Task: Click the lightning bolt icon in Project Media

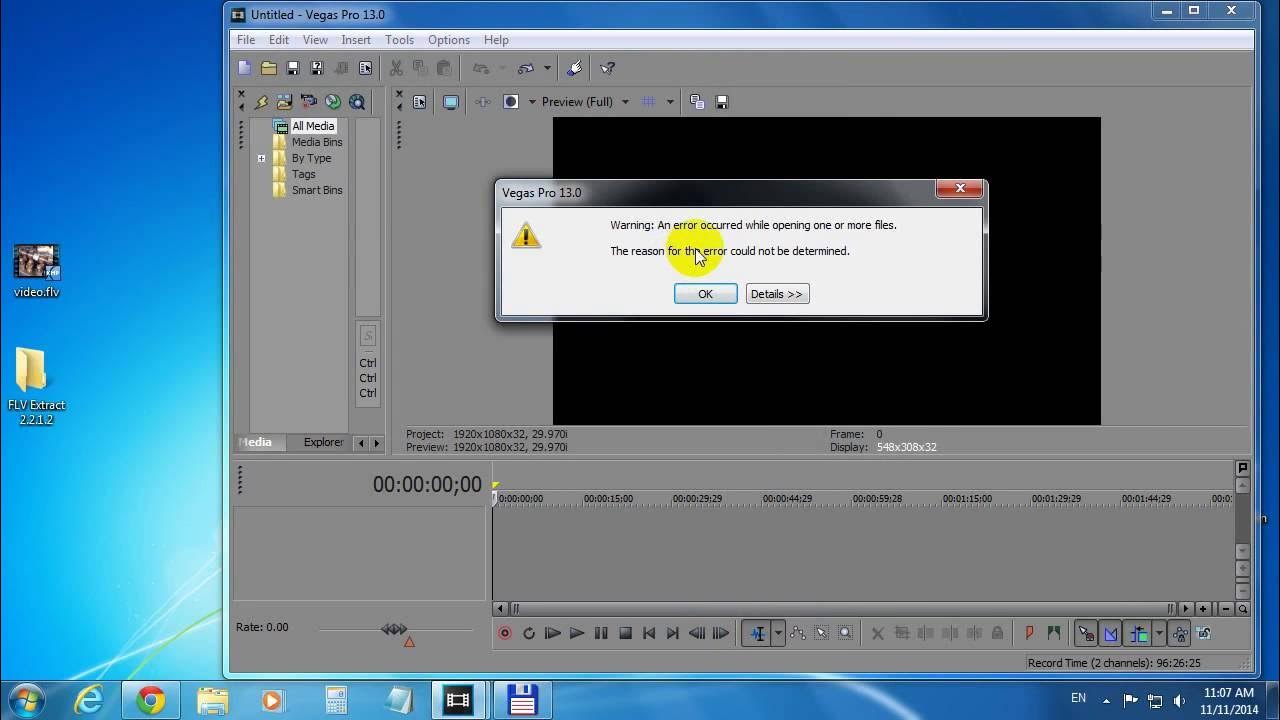Action: [261, 102]
